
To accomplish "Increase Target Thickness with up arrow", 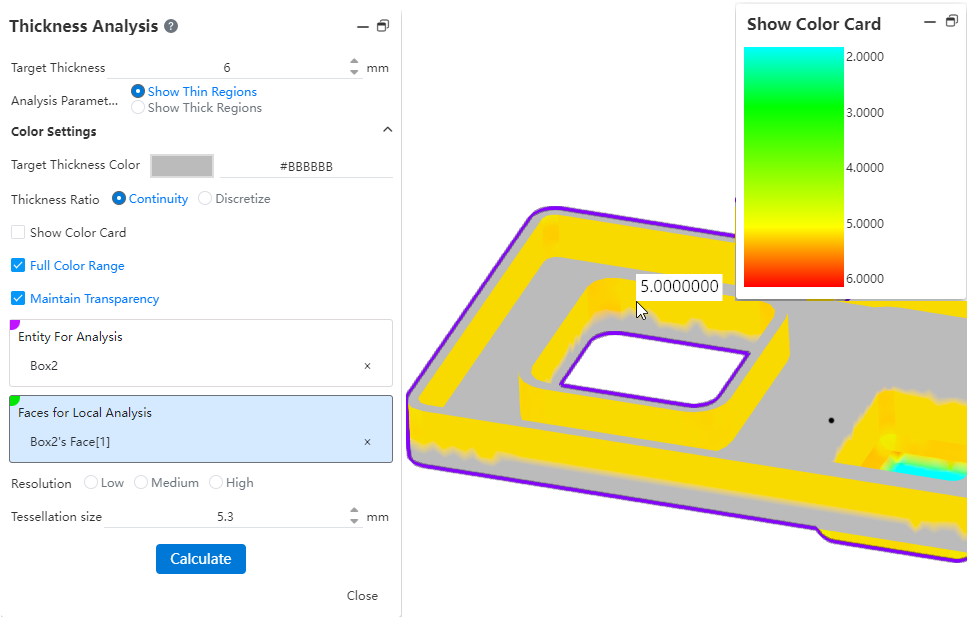I will (x=354, y=62).
